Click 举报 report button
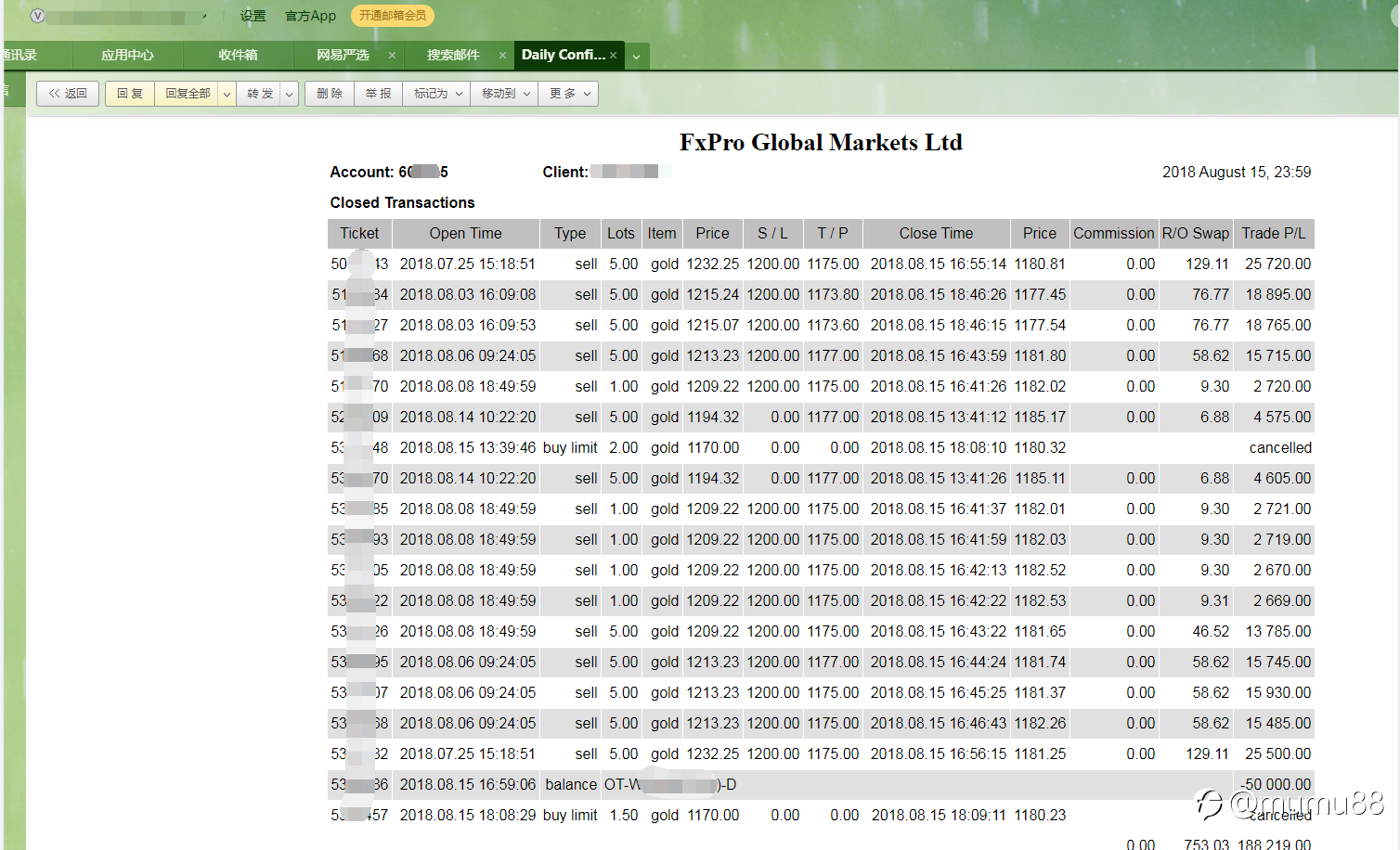Screen dimensions: 1400x850 (x=378, y=94)
